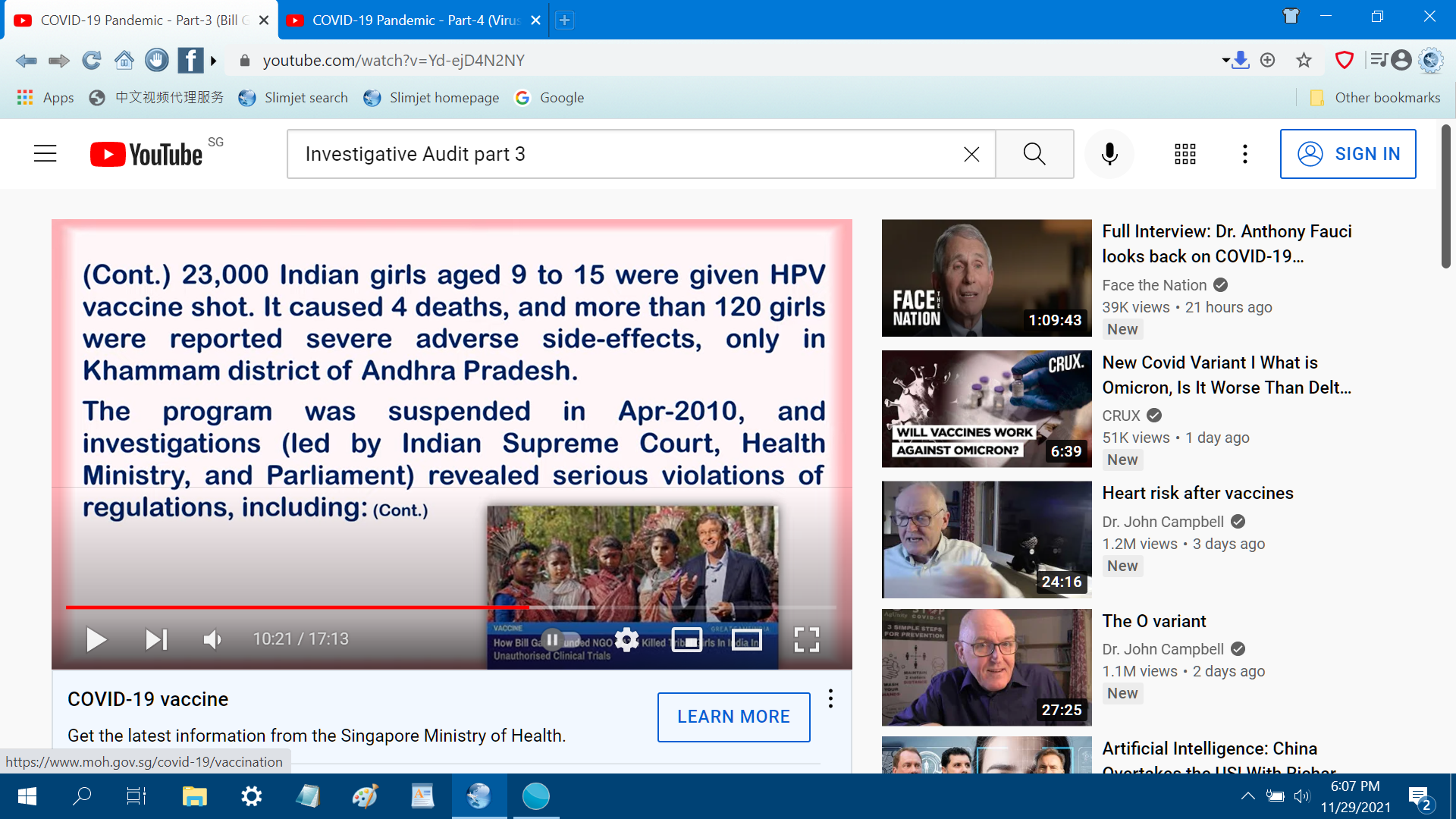Open the COVID-19 info panel options menu
This screenshot has width=1456, height=819.
(831, 698)
